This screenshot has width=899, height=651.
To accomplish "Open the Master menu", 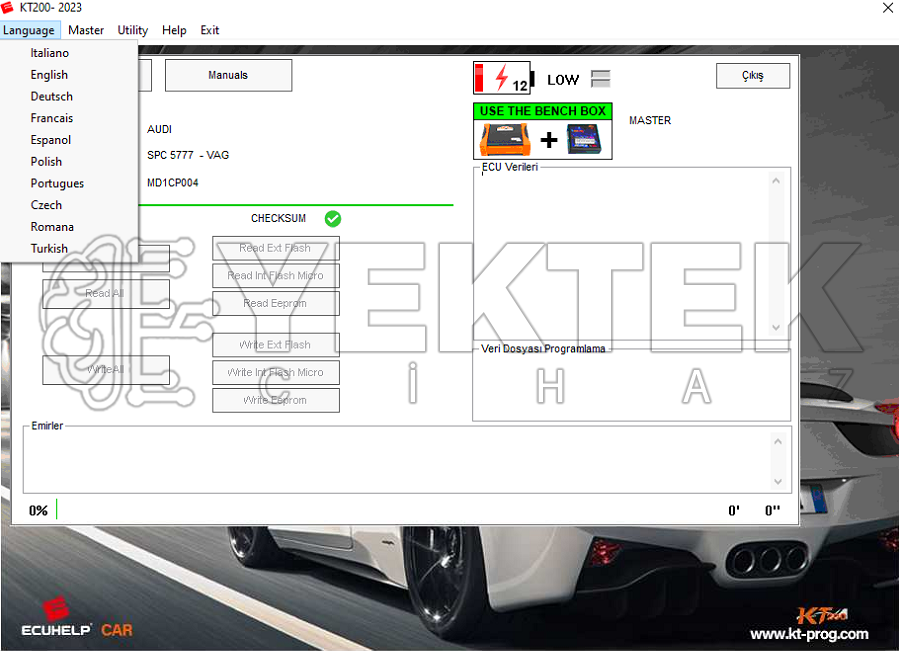I will [85, 30].
